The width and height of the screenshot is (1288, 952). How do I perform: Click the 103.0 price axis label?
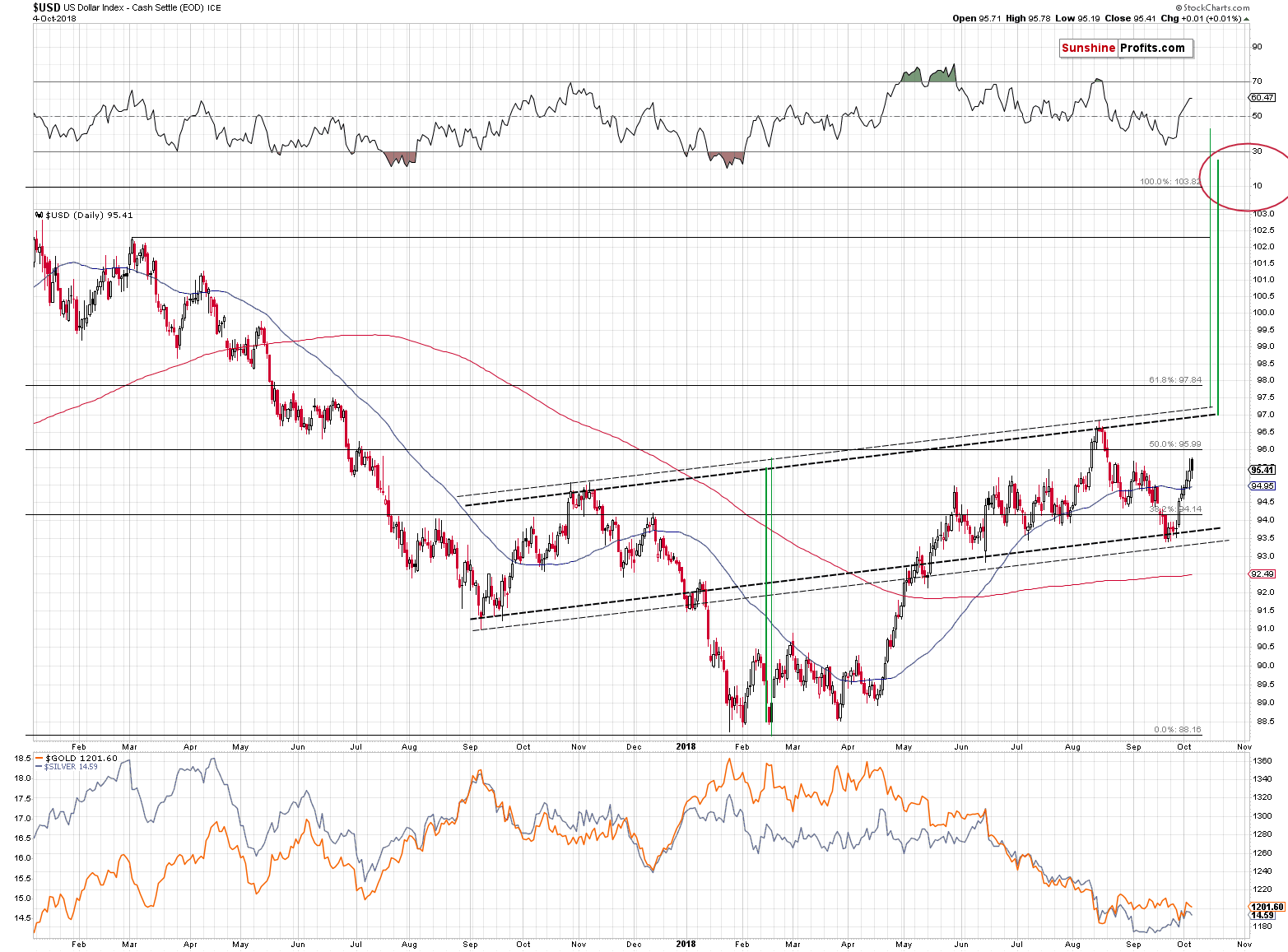[1263, 214]
